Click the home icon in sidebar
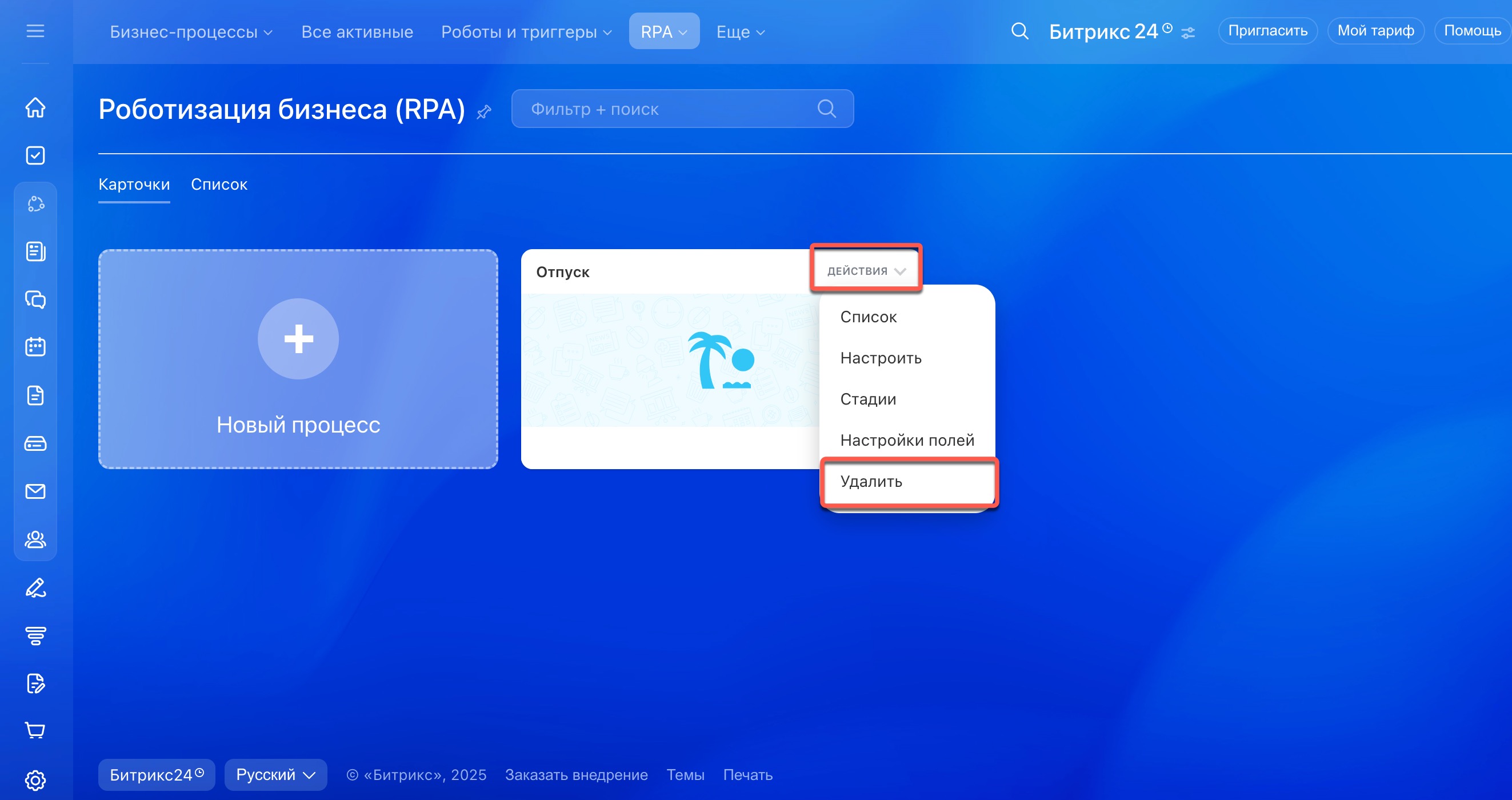The height and width of the screenshot is (800, 1512). (35, 107)
